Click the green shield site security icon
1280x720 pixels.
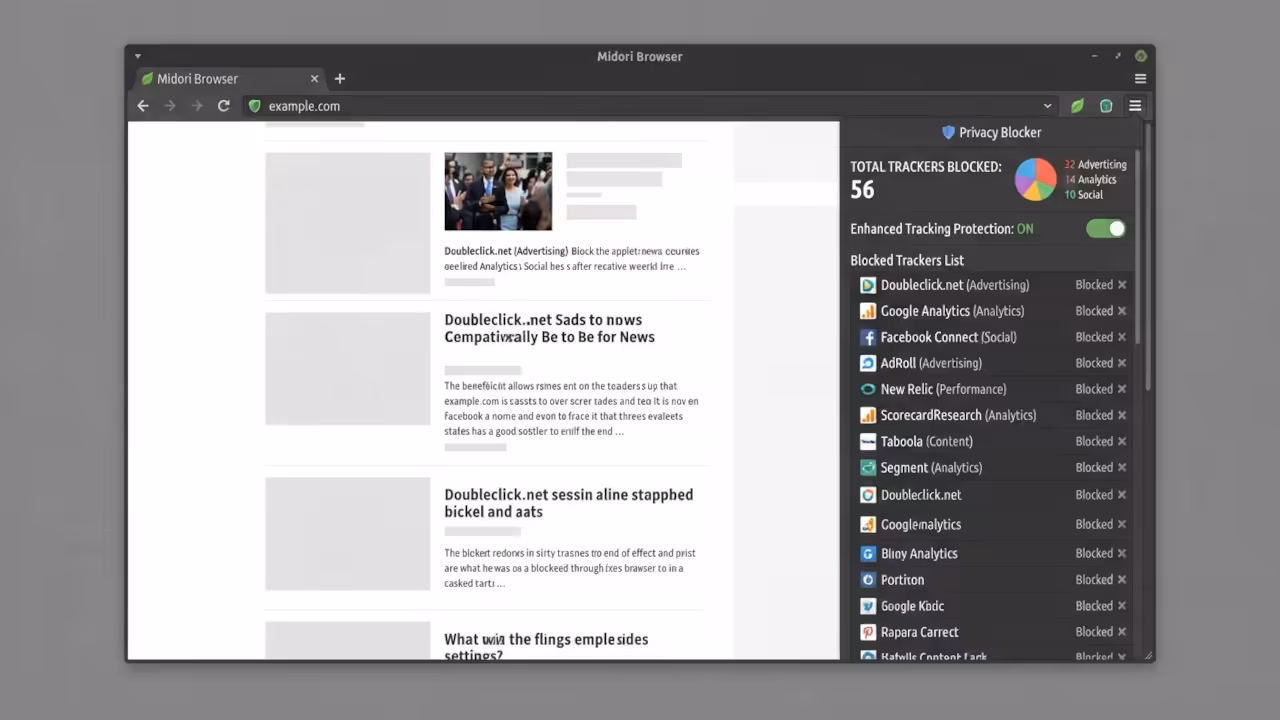(254, 106)
